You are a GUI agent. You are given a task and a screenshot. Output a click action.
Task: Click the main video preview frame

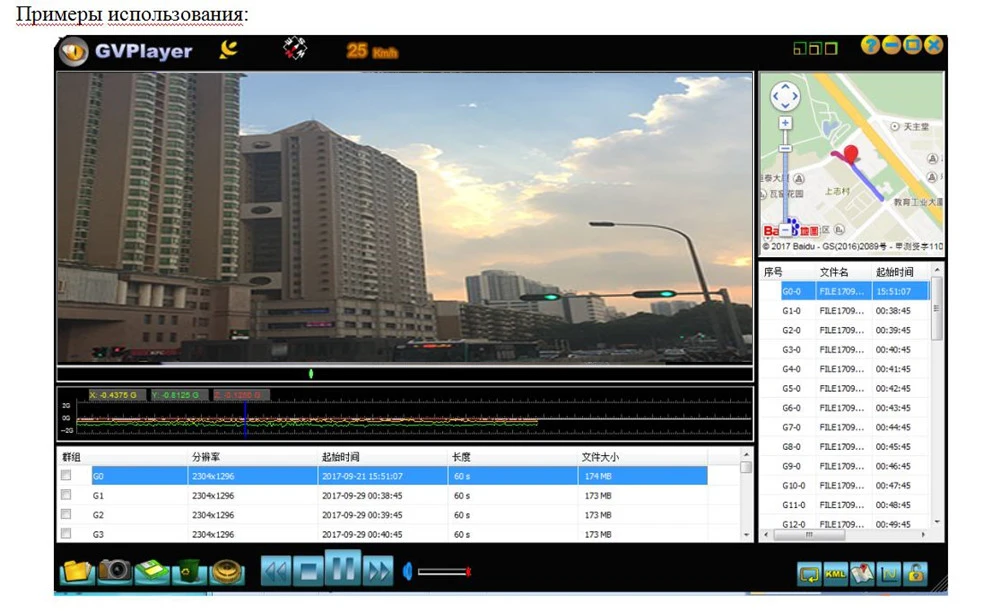[x=405, y=217]
